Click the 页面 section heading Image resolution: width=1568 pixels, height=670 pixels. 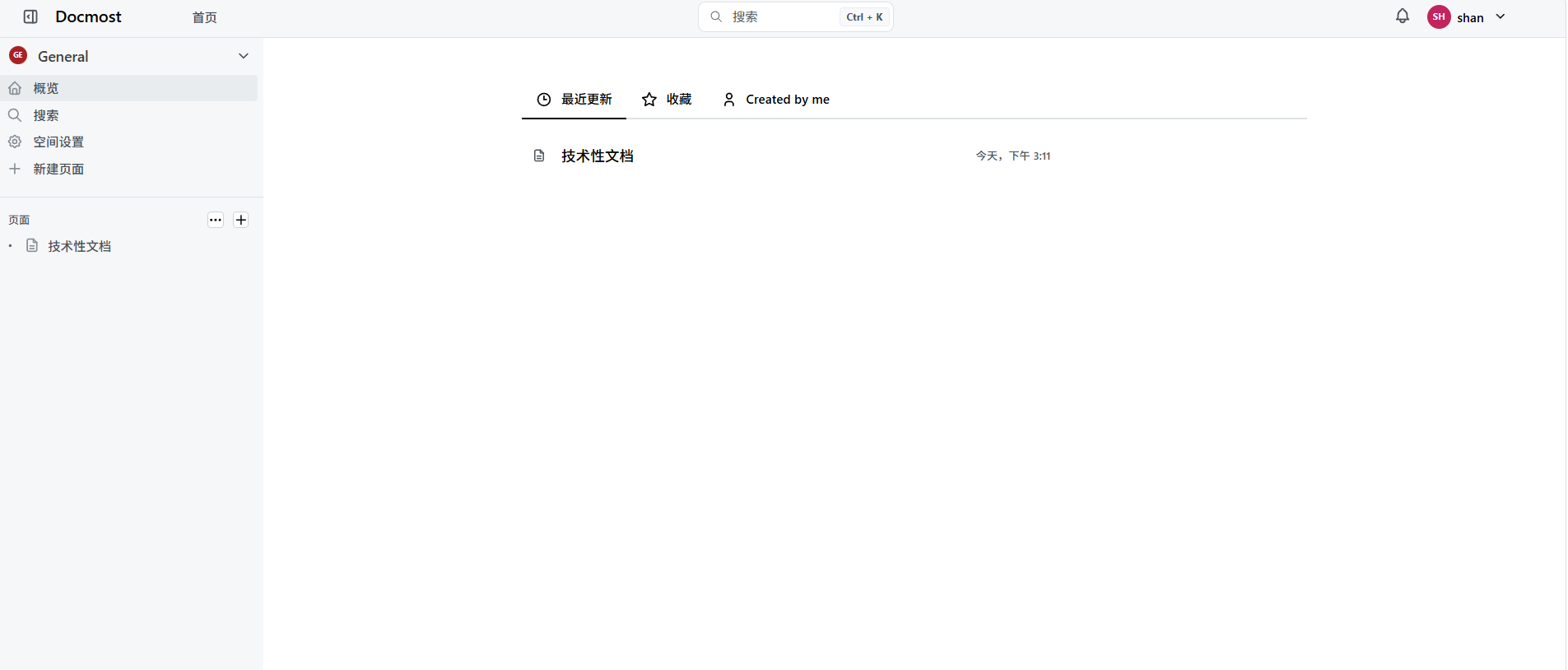pos(19,220)
